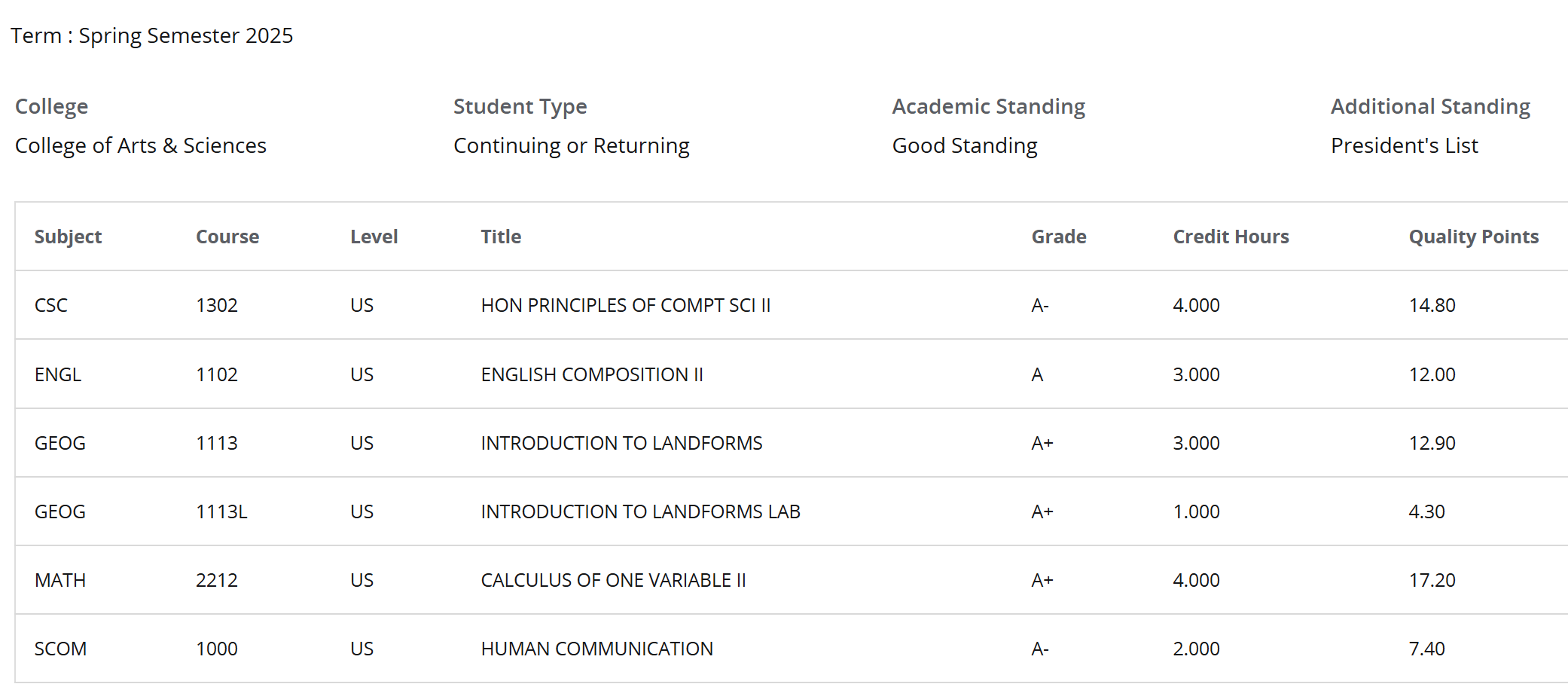Click course number 1113L cell
1568x684 pixels.
point(221,511)
